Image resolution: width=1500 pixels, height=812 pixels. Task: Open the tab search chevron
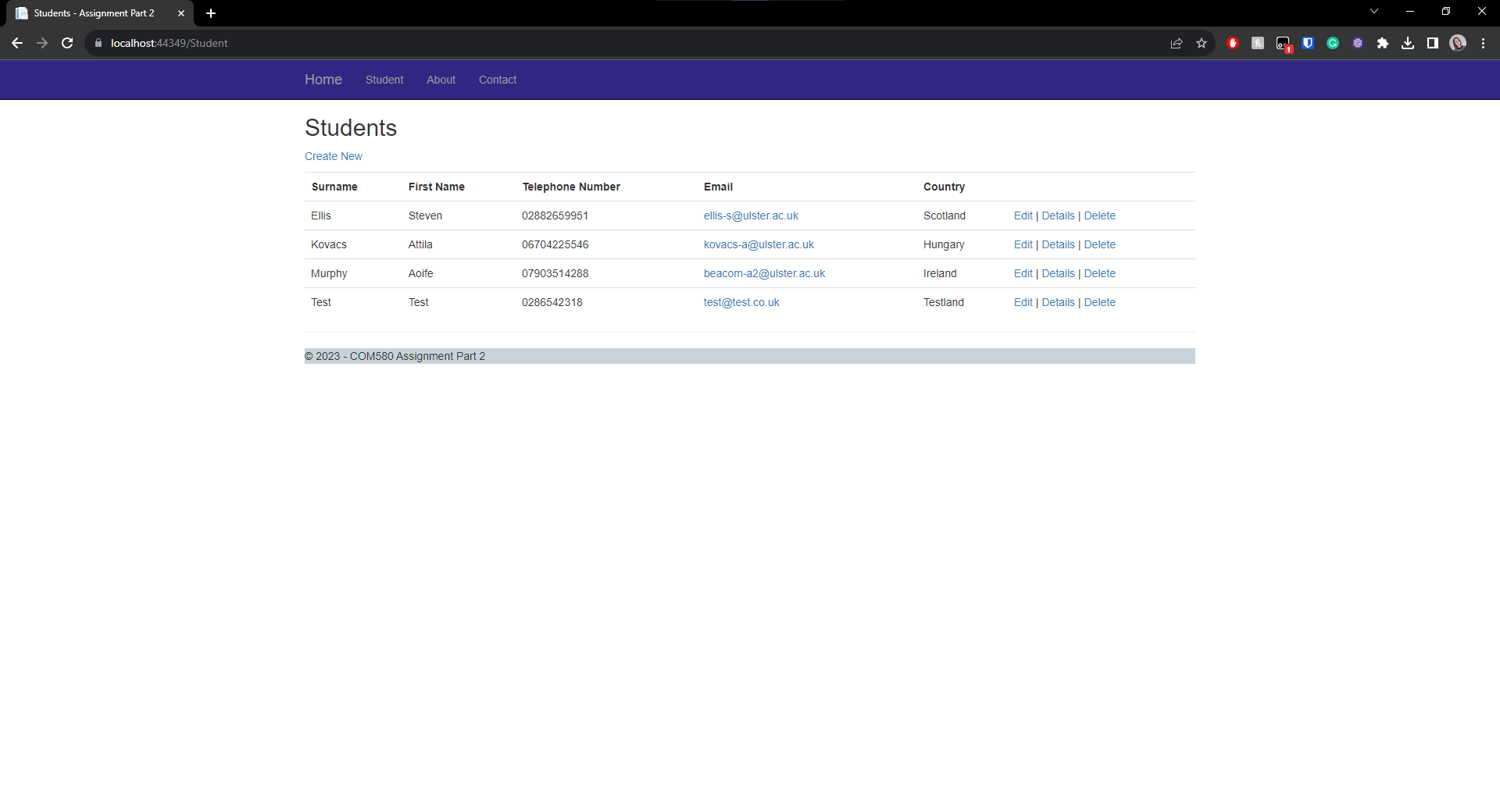click(x=1373, y=11)
